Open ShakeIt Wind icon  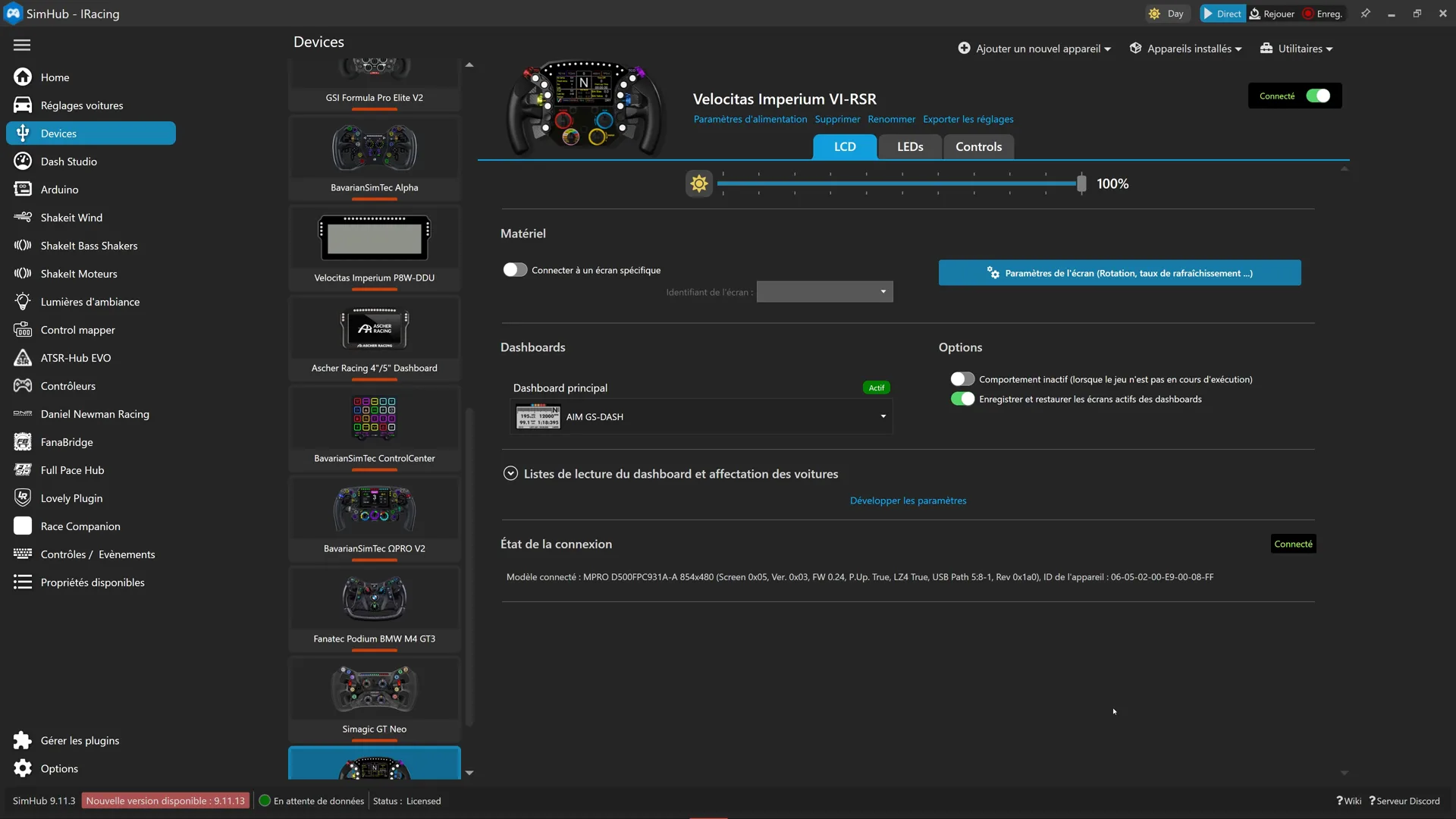[x=23, y=218]
